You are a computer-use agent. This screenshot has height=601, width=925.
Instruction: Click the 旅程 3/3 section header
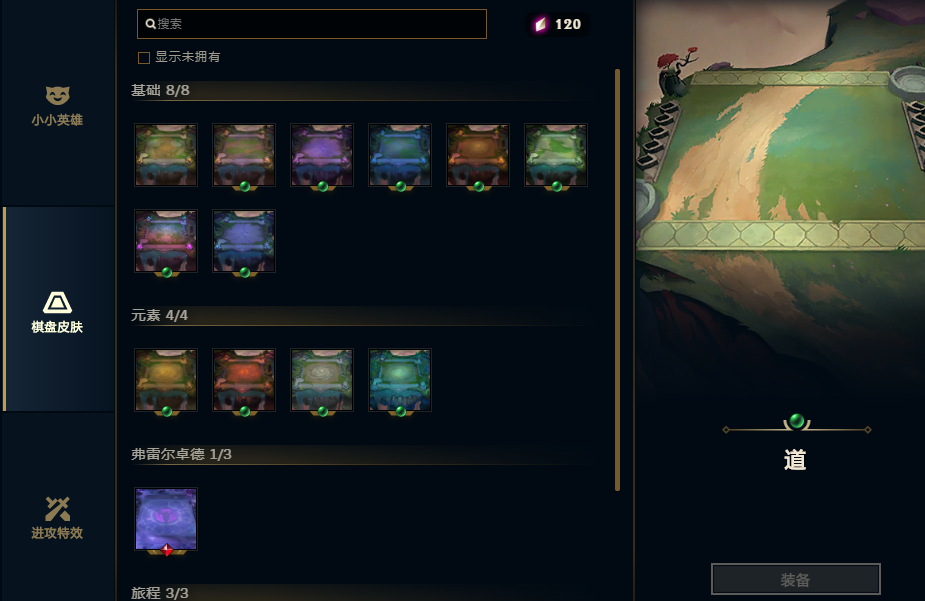point(159,593)
